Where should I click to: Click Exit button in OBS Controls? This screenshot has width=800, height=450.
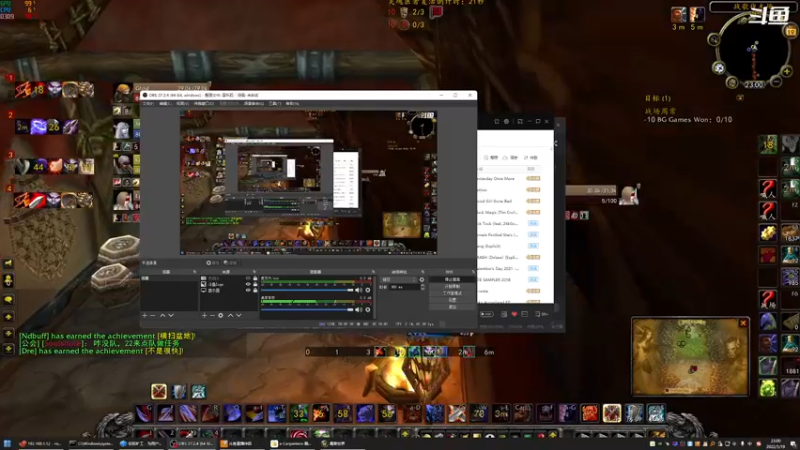coord(453,307)
